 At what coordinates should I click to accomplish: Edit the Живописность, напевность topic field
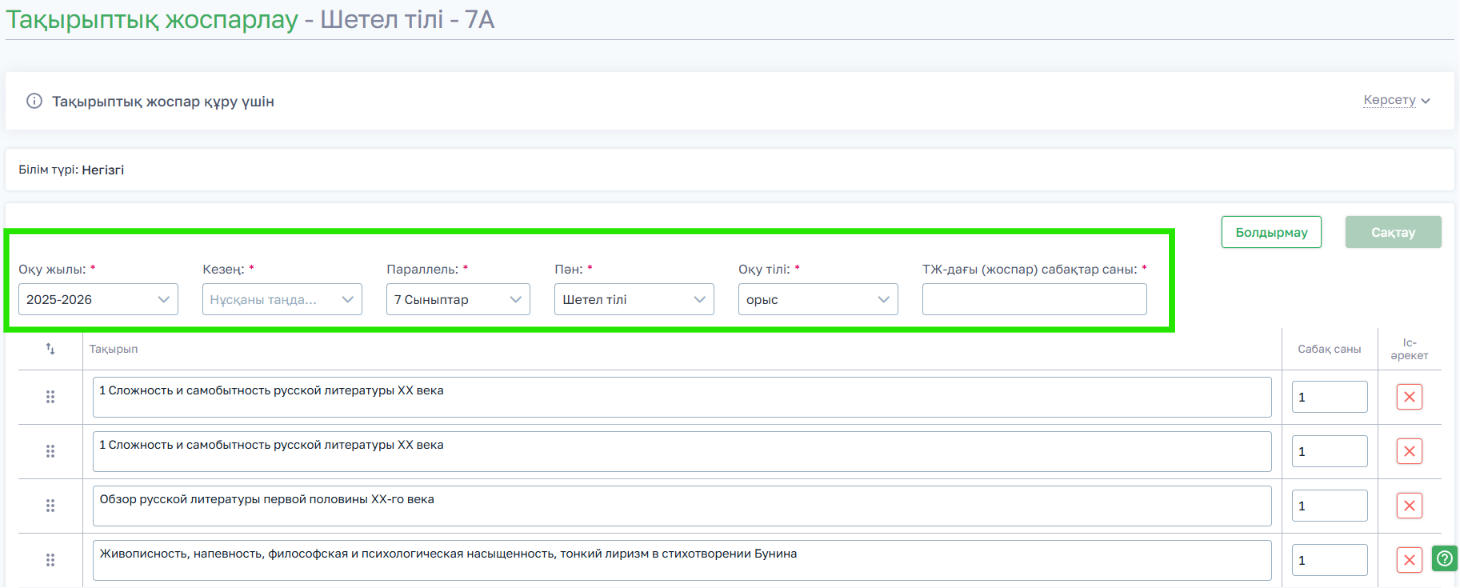[682, 560]
